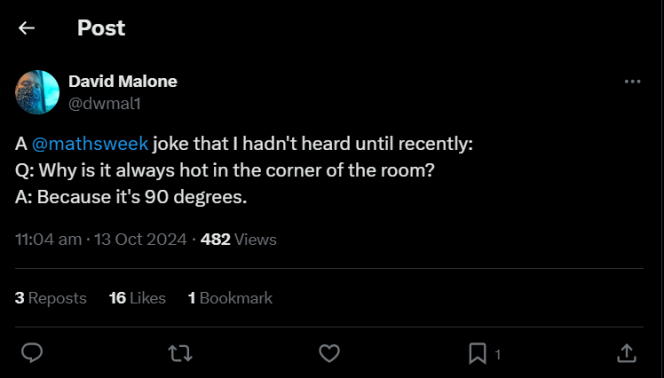Viewport: 664px width, 378px height.
Task: Go back using the left arrow
Action: (x=26, y=28)
